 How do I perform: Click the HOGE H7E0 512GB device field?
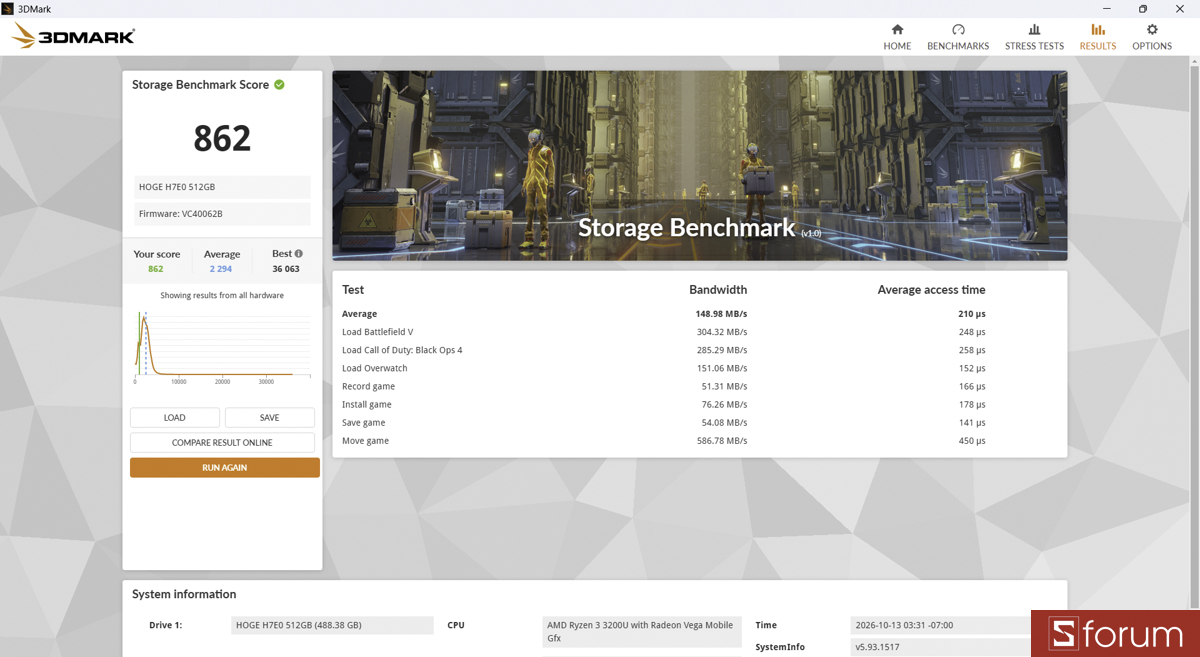tap(222, 187)
